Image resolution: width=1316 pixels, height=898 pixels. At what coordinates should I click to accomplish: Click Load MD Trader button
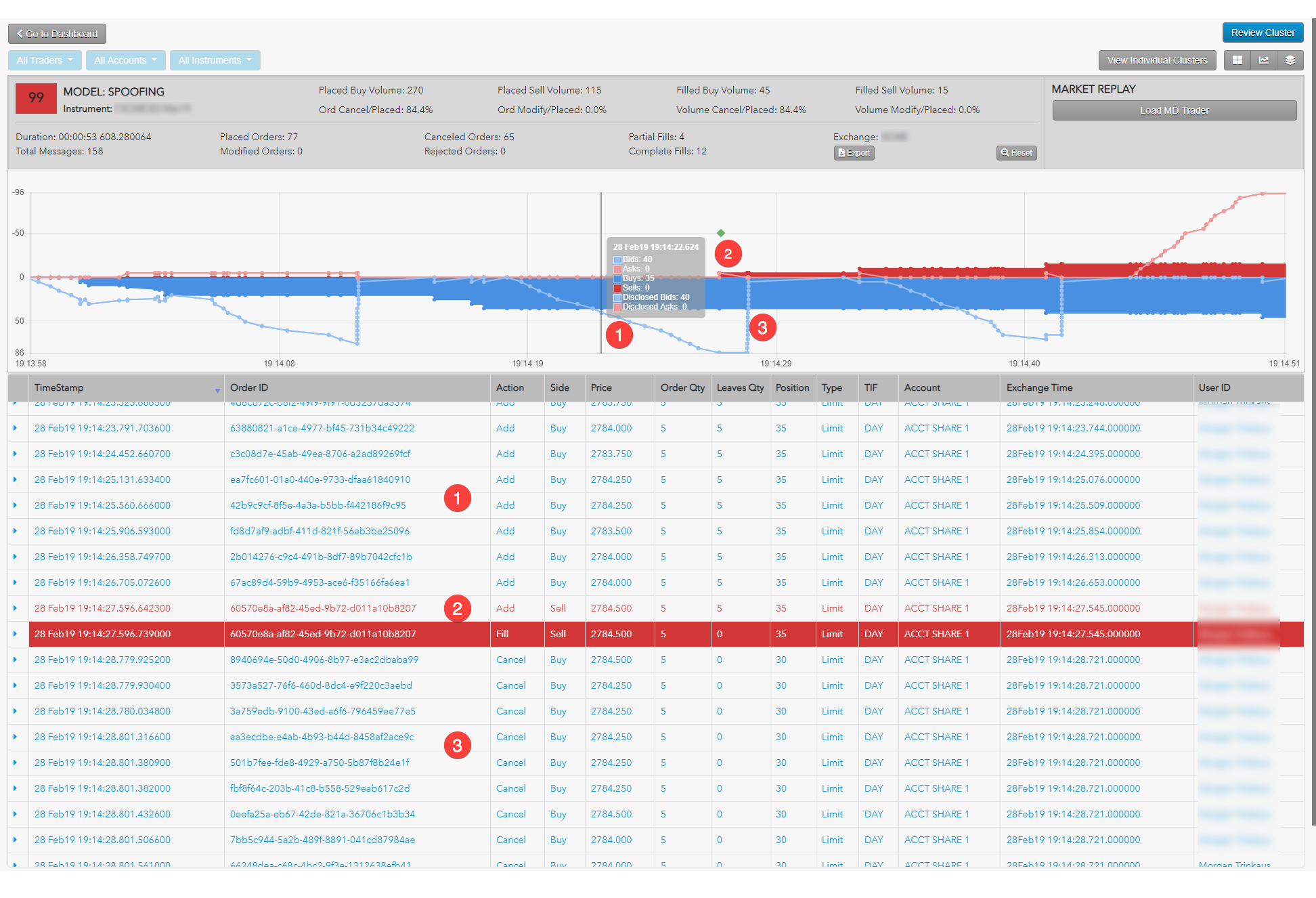point(1174,110)
